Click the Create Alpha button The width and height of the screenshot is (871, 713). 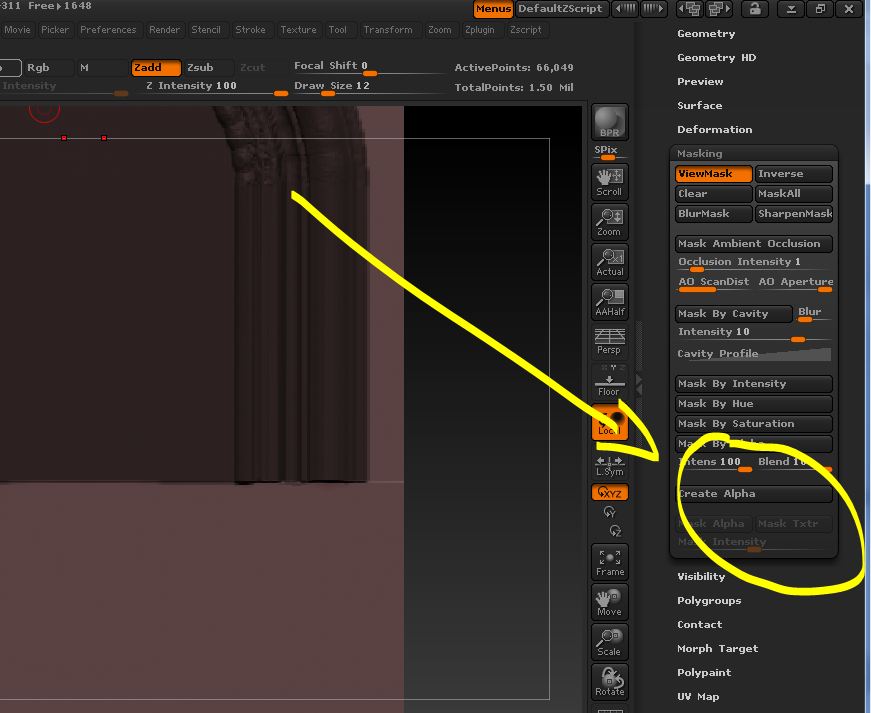[754, 493]
